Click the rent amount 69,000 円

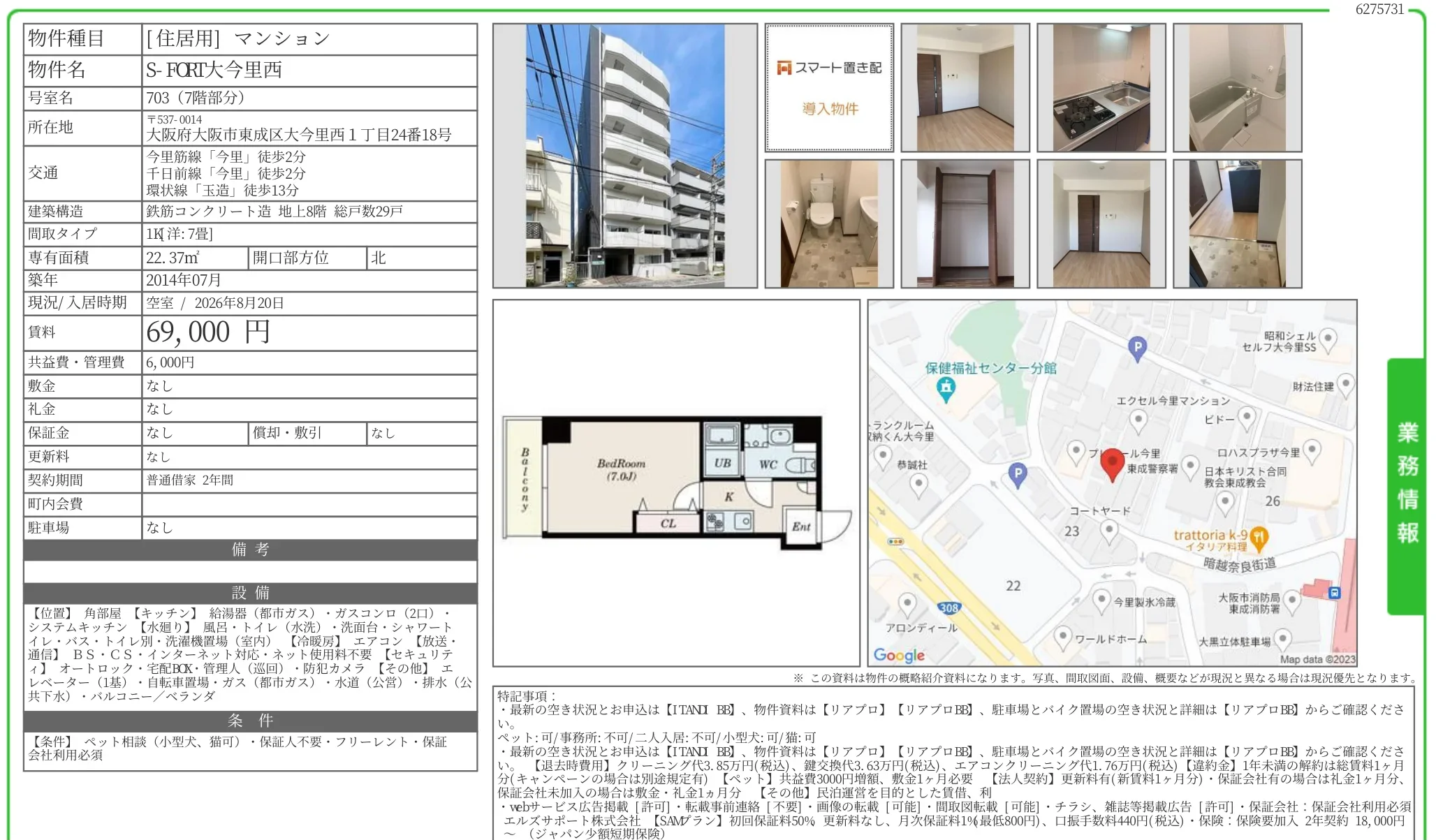tap(208, 332)
